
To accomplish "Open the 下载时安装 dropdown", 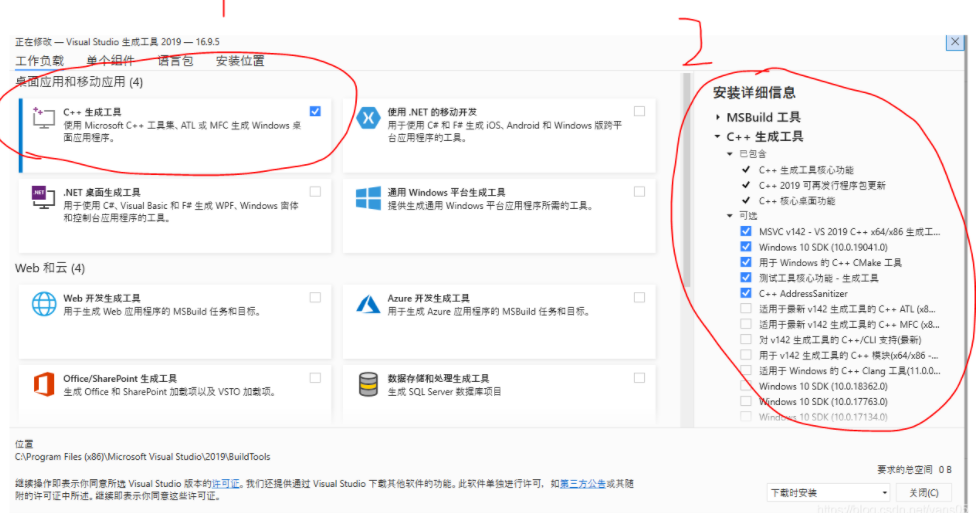I will (829, 492).
